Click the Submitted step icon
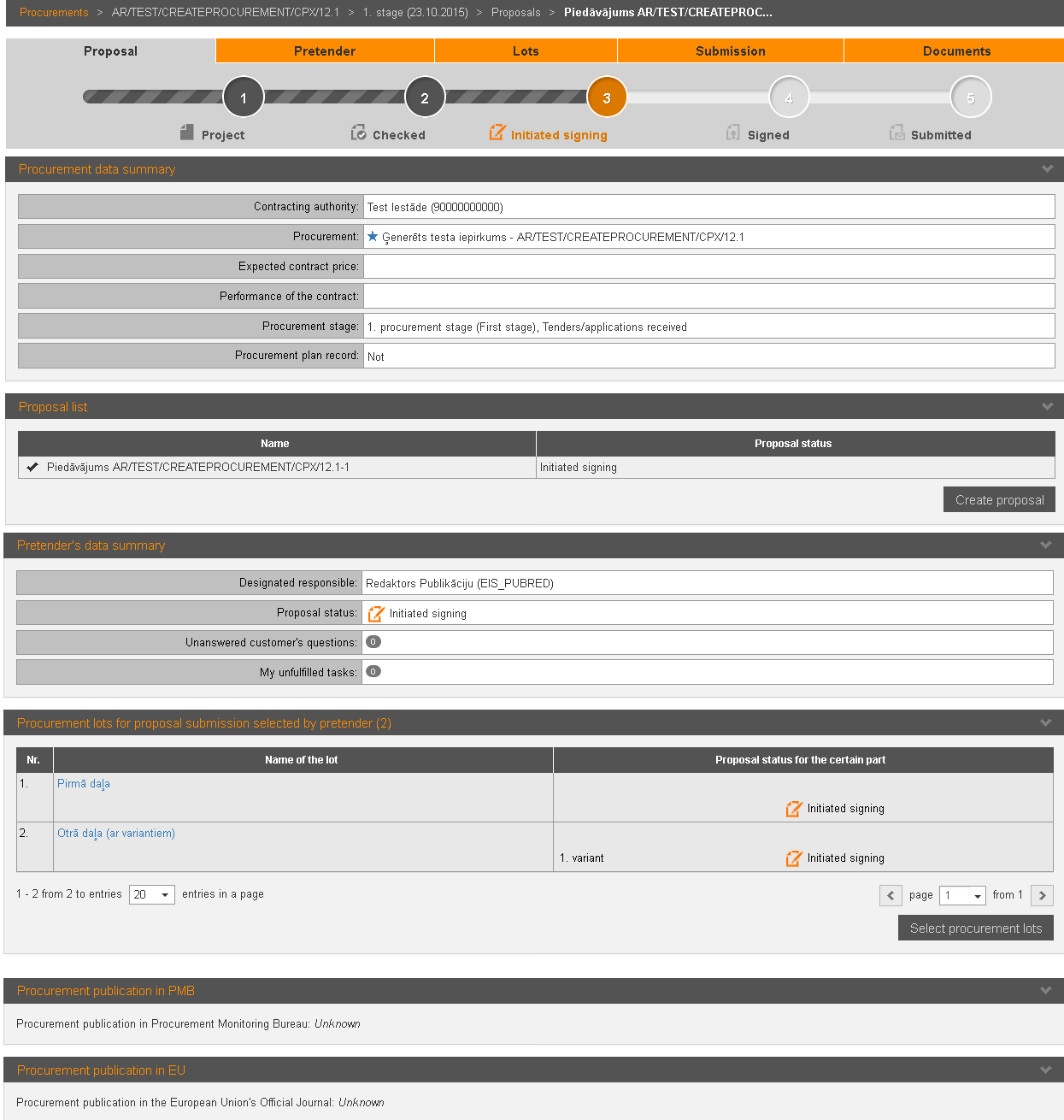Image resolution: width=1064 pixels, height=1120 pixels. point(896,133)
